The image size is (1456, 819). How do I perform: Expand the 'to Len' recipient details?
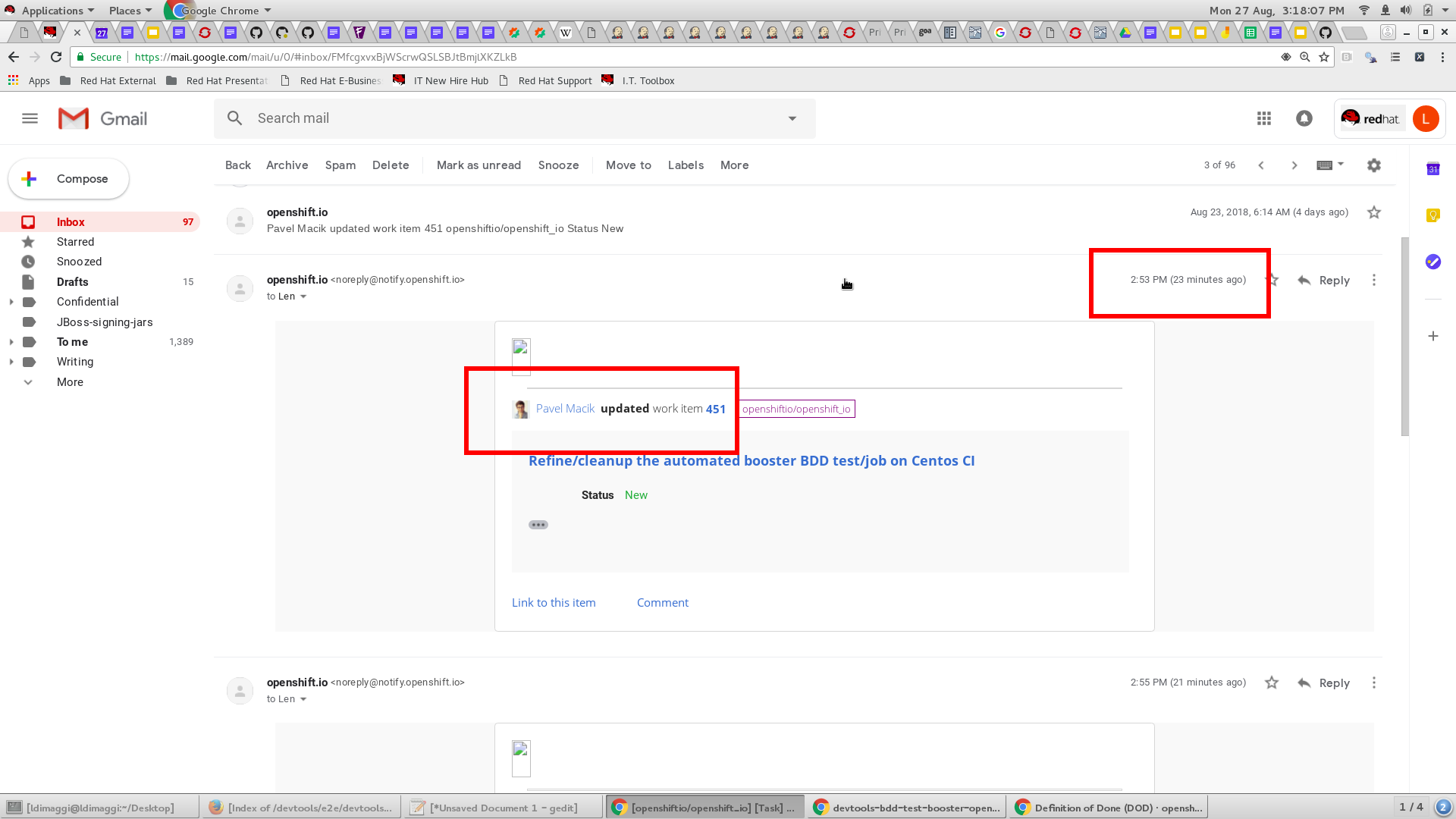(304, 297)
